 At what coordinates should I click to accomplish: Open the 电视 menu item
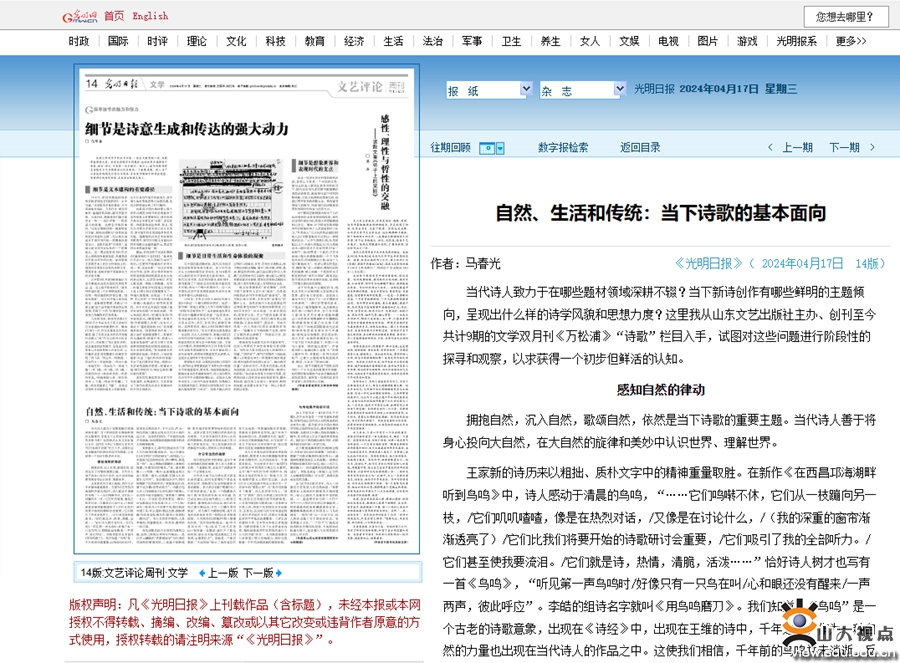point(669,41)
